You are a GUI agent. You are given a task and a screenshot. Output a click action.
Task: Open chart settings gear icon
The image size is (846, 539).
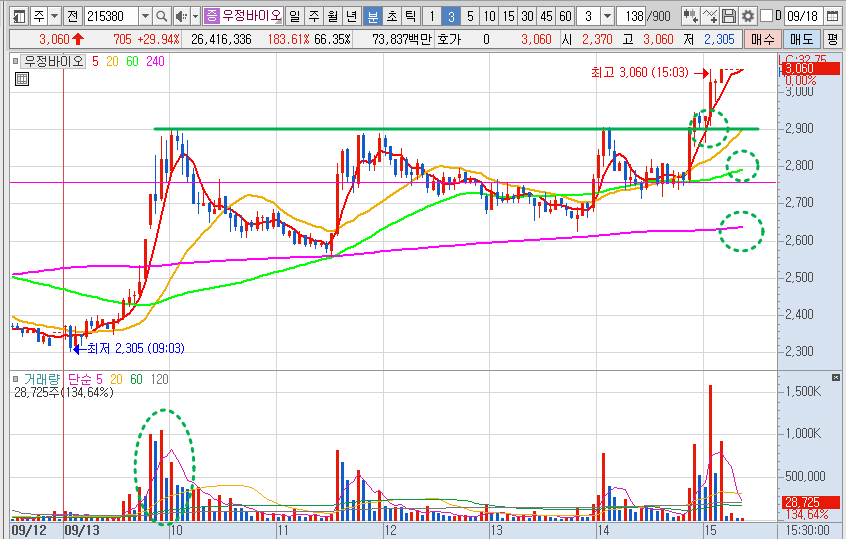(748, 17)
